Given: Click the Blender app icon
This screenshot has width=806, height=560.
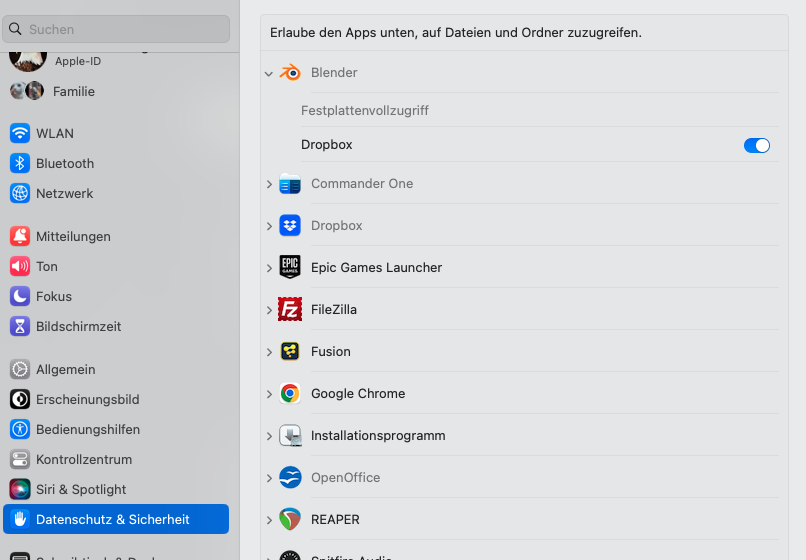Looking at the screenshot, I should click(x=290, y=73).
